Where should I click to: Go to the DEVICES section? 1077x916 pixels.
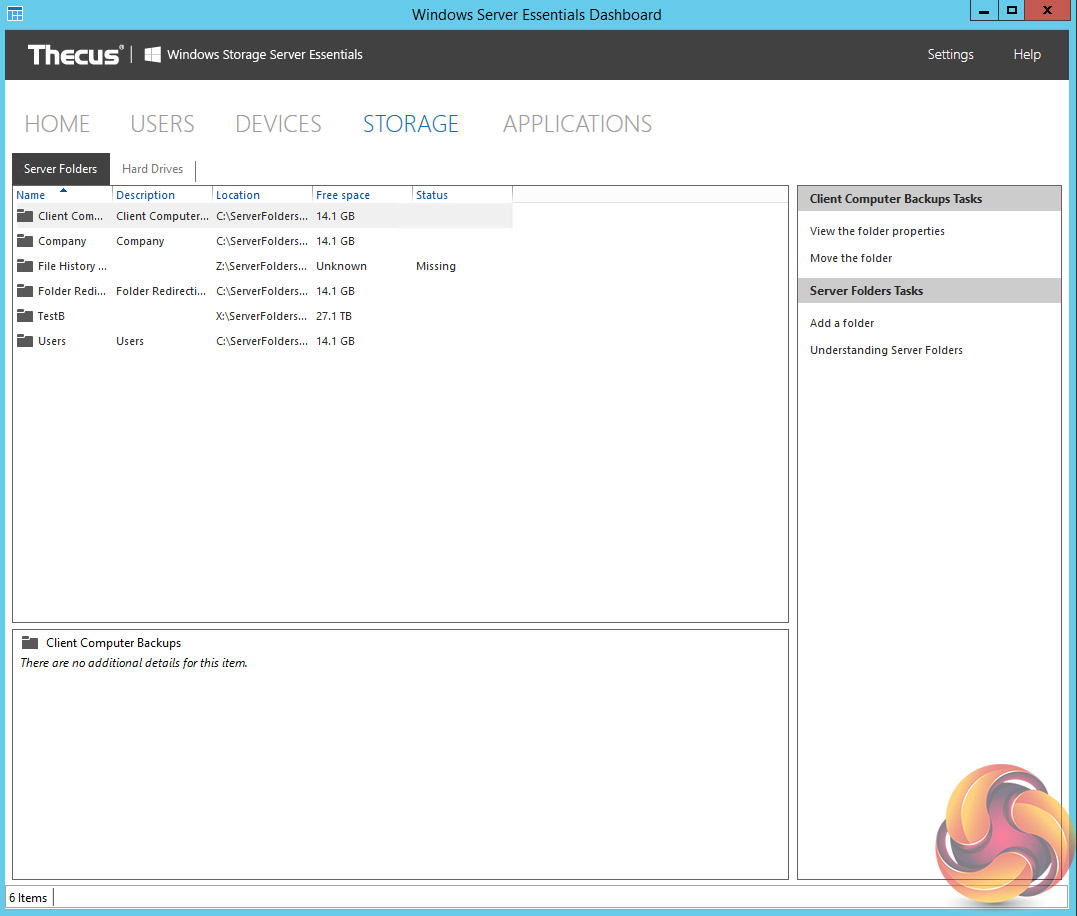tap(278, 124)
